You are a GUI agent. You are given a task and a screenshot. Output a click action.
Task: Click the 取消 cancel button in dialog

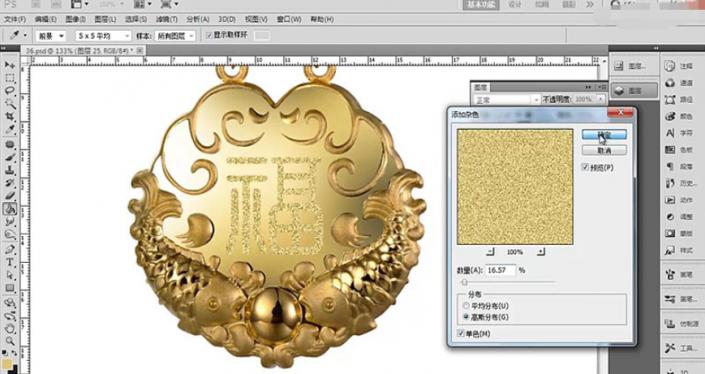pyautogui.click(x=604, y=150)
